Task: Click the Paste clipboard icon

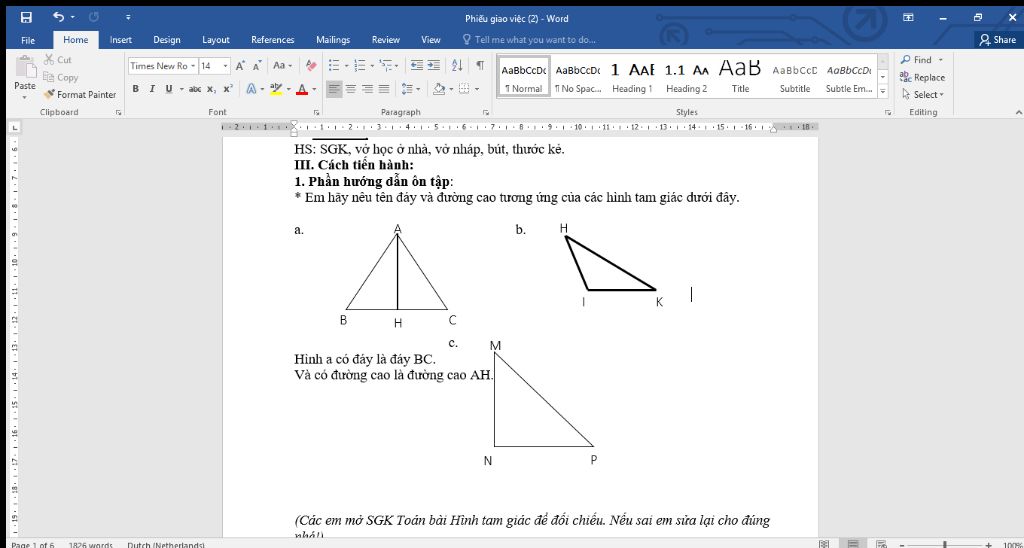Action: (x=25, y=69)
